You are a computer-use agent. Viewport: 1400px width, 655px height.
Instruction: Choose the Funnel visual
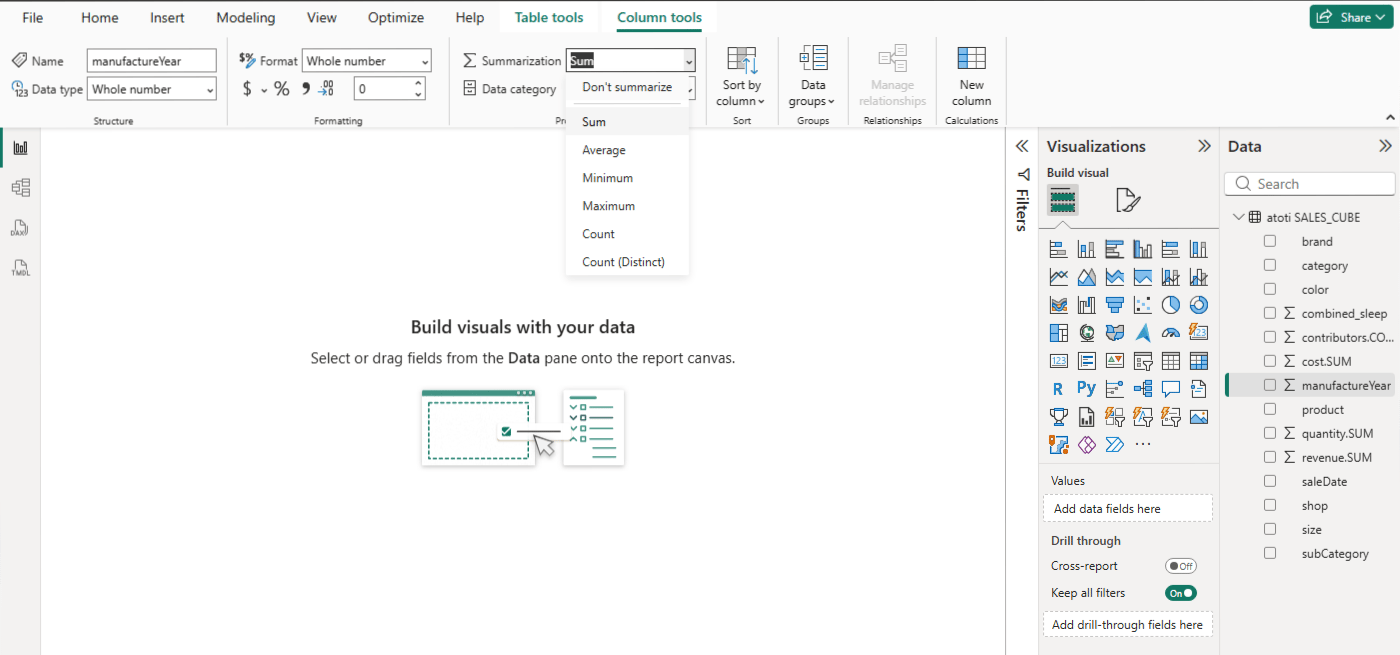point(1115,305)
